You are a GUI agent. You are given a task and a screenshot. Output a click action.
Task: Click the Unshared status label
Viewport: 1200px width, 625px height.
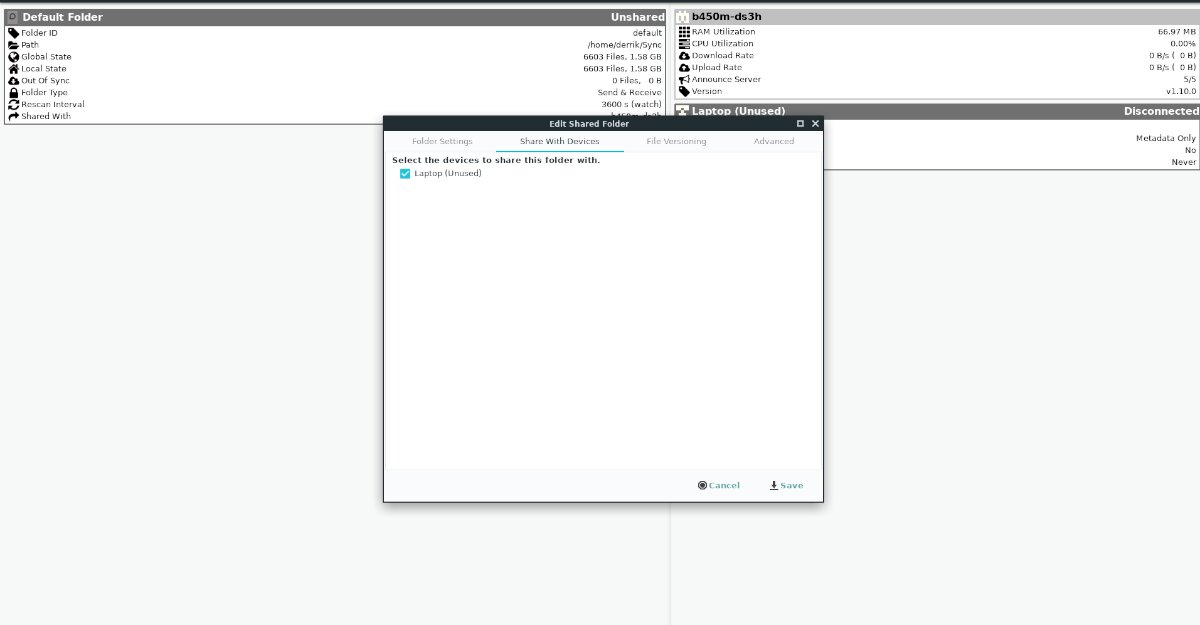coord(638,16)
